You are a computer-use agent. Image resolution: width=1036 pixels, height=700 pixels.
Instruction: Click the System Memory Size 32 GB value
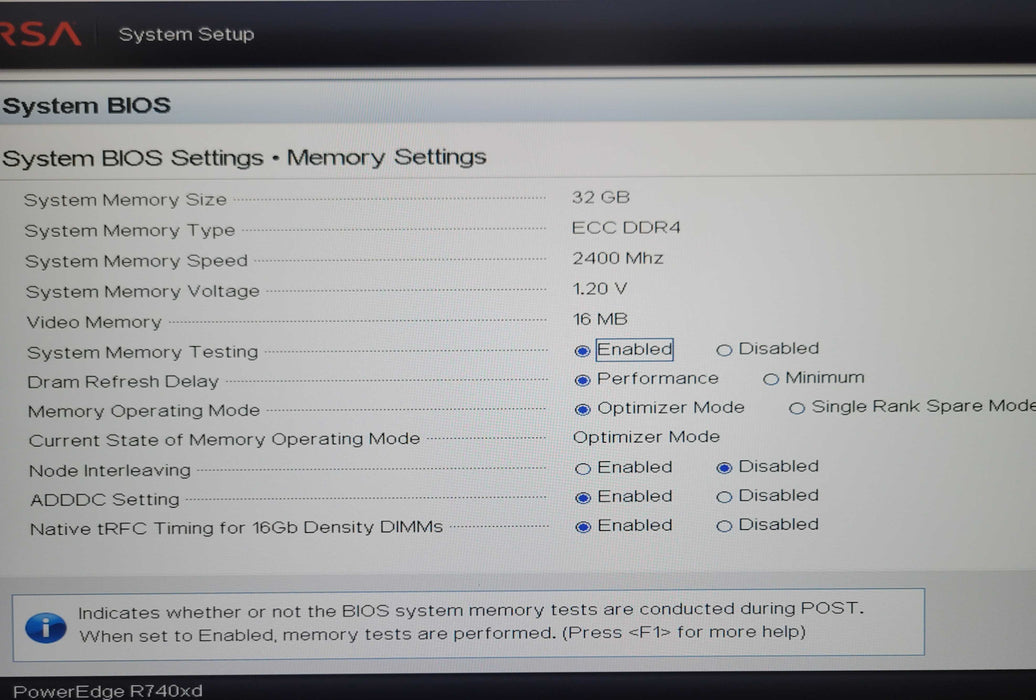pos(600,198)
